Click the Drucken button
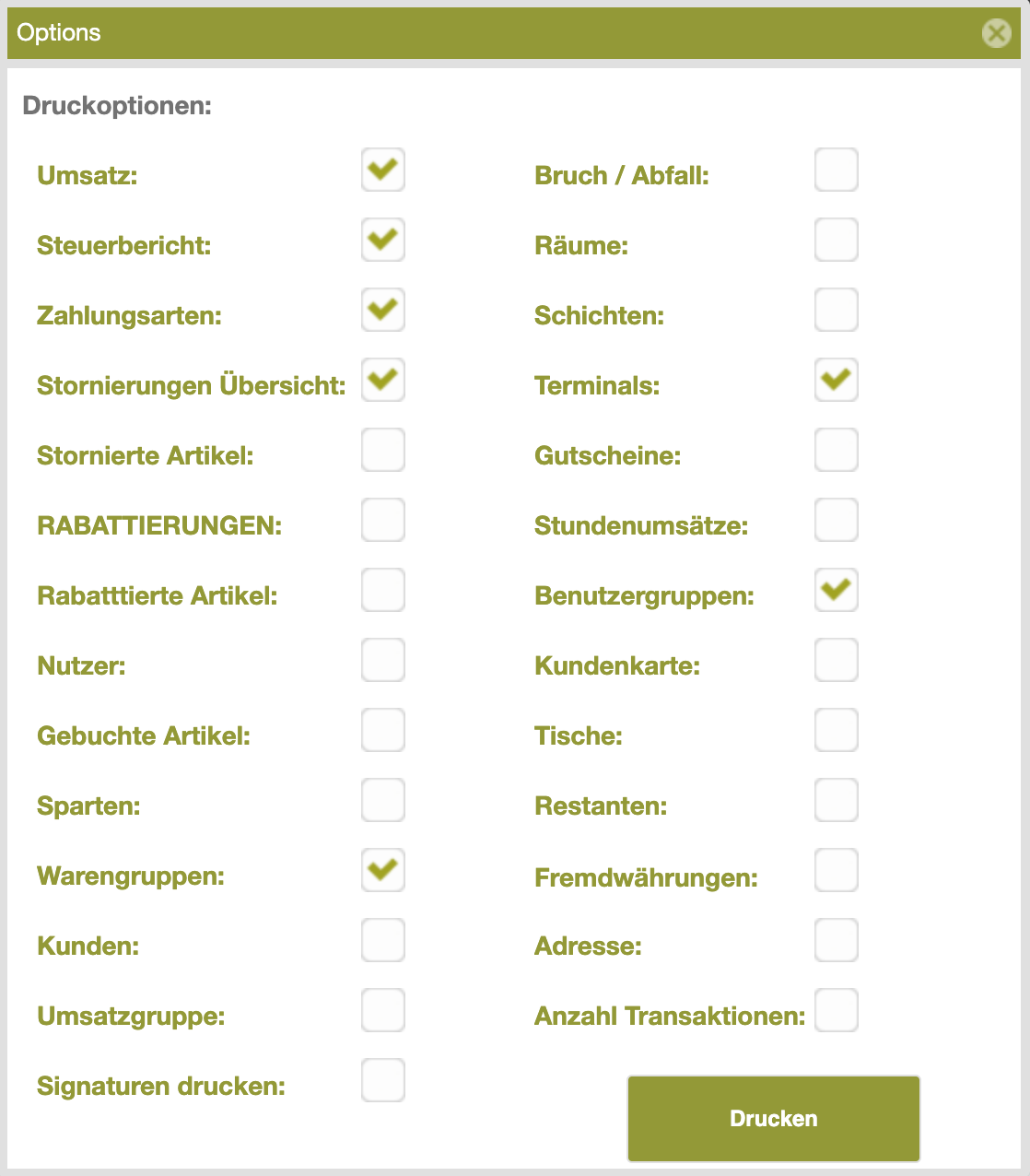The width and height of the screenshot is (1030, 1176). [774, 1119]
